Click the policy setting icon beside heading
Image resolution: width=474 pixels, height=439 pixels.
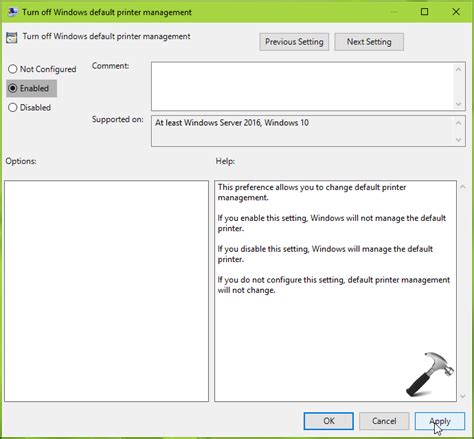click(12, 38)
